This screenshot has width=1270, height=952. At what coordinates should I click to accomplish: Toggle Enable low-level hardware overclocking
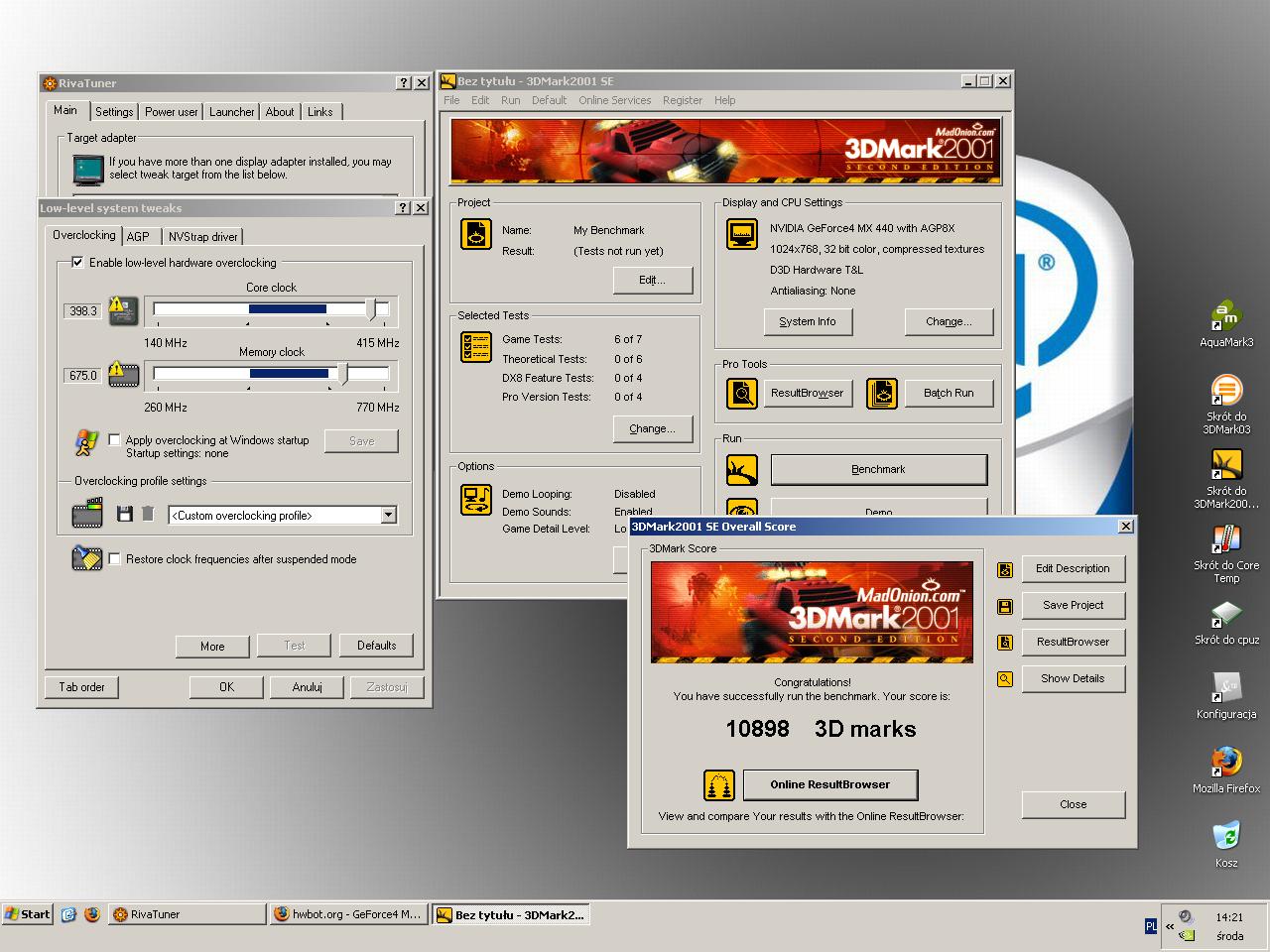(x=77, y=263)
